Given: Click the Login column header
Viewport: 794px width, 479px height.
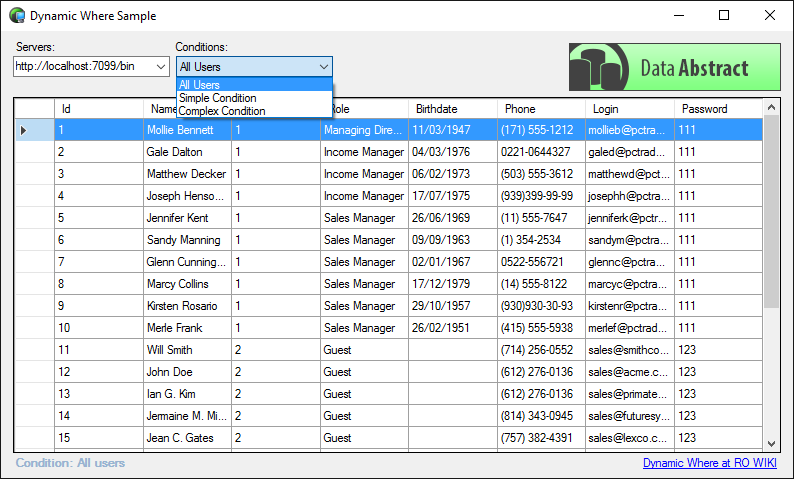Looking at the screenshot, I should click(x=628, y=109).
